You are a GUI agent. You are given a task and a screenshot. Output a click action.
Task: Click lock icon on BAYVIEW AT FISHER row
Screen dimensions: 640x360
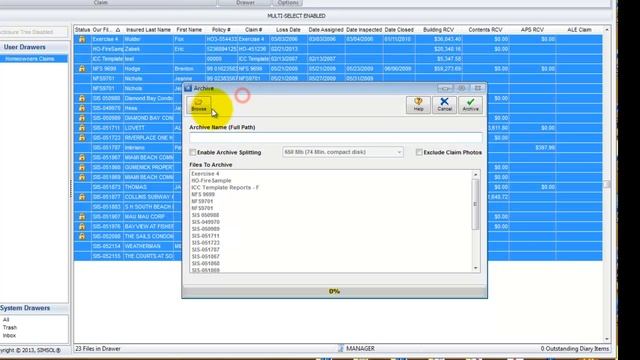pos(82,227)
